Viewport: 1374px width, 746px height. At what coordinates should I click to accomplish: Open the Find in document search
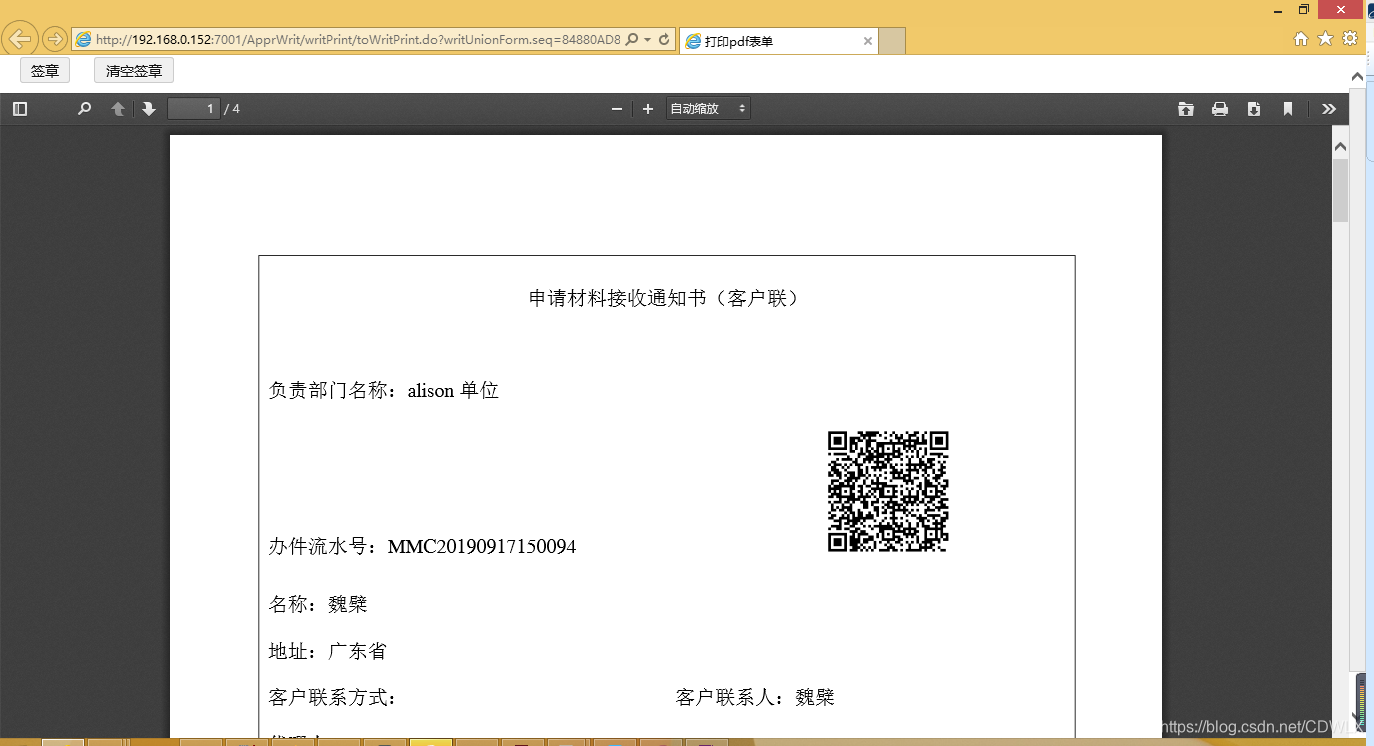pos(84,108)
